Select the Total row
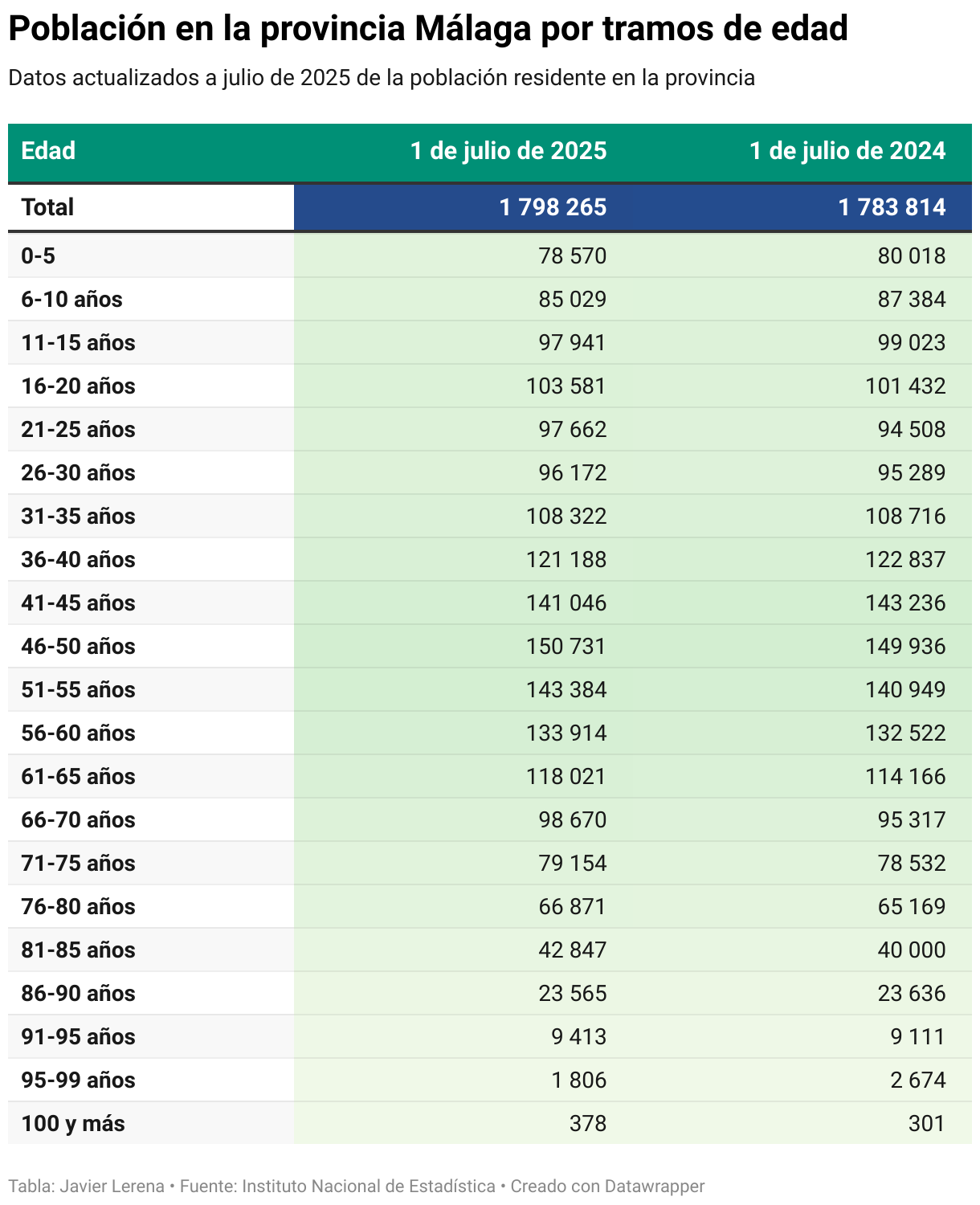Screen dimensions: 980x1205 click(x=50, y=206)
